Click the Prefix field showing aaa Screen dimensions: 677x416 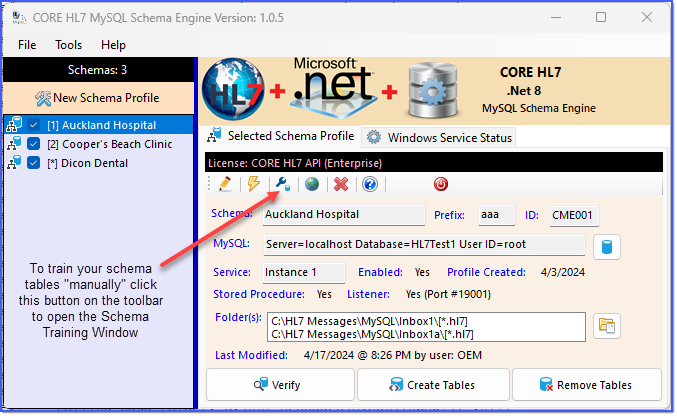tap(497, 215)
